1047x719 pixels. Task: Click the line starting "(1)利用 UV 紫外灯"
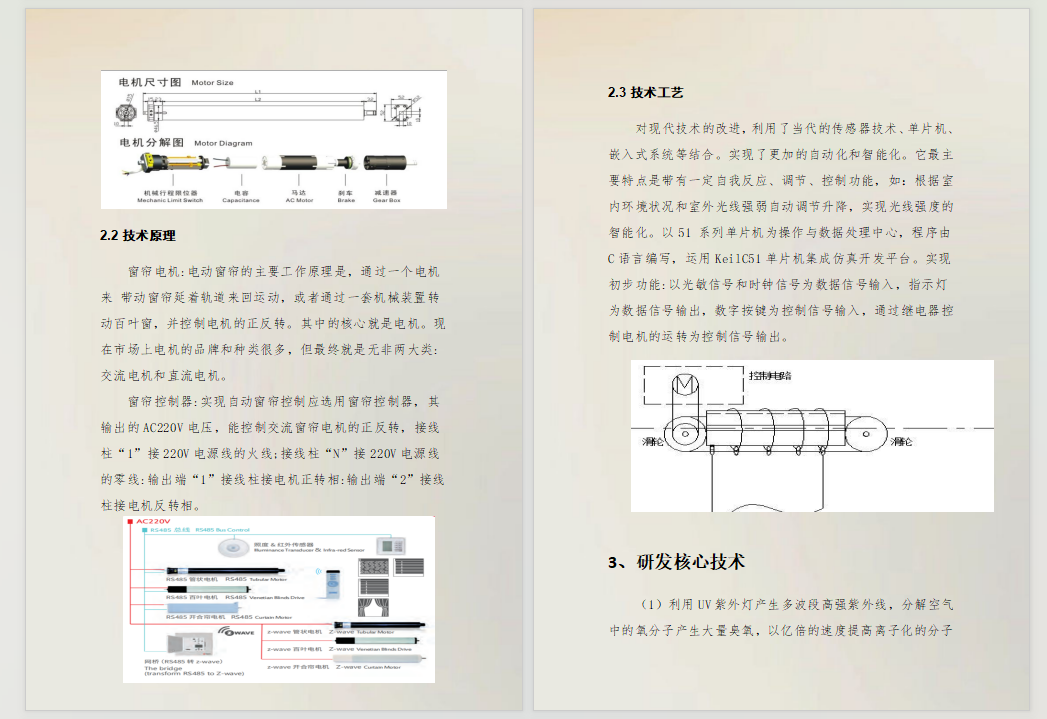pyautogui.click(x=795, y=605)
